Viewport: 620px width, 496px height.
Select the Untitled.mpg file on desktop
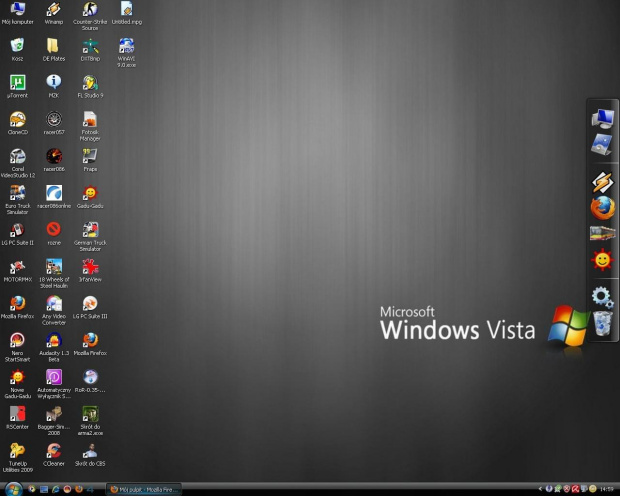coord(127,13)
